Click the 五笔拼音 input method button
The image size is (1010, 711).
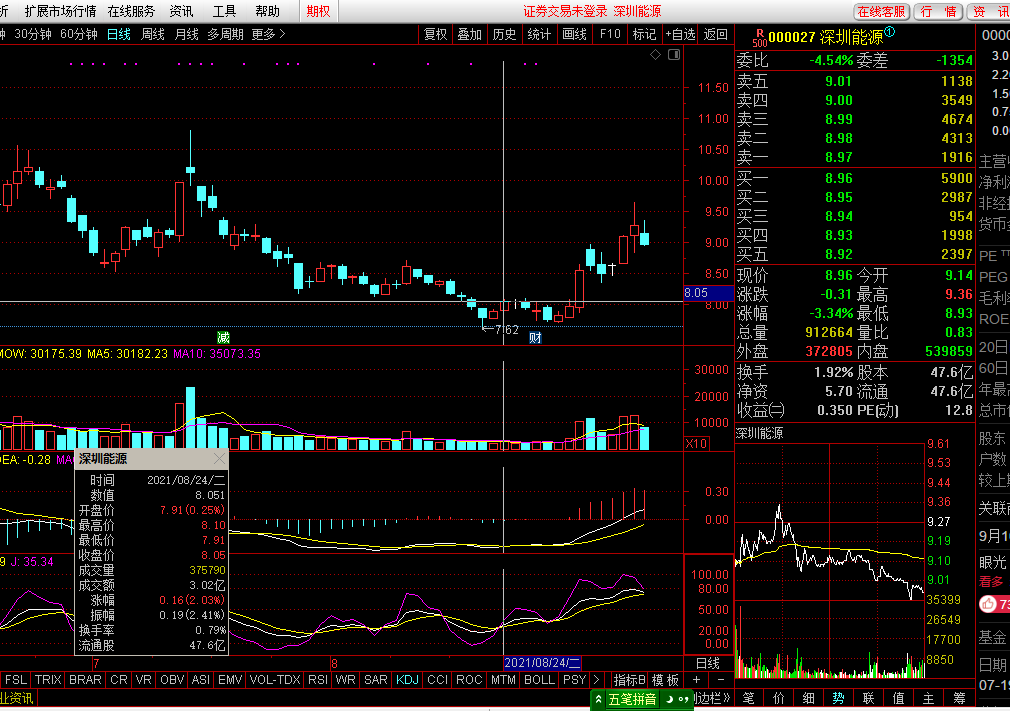point(632,699)
